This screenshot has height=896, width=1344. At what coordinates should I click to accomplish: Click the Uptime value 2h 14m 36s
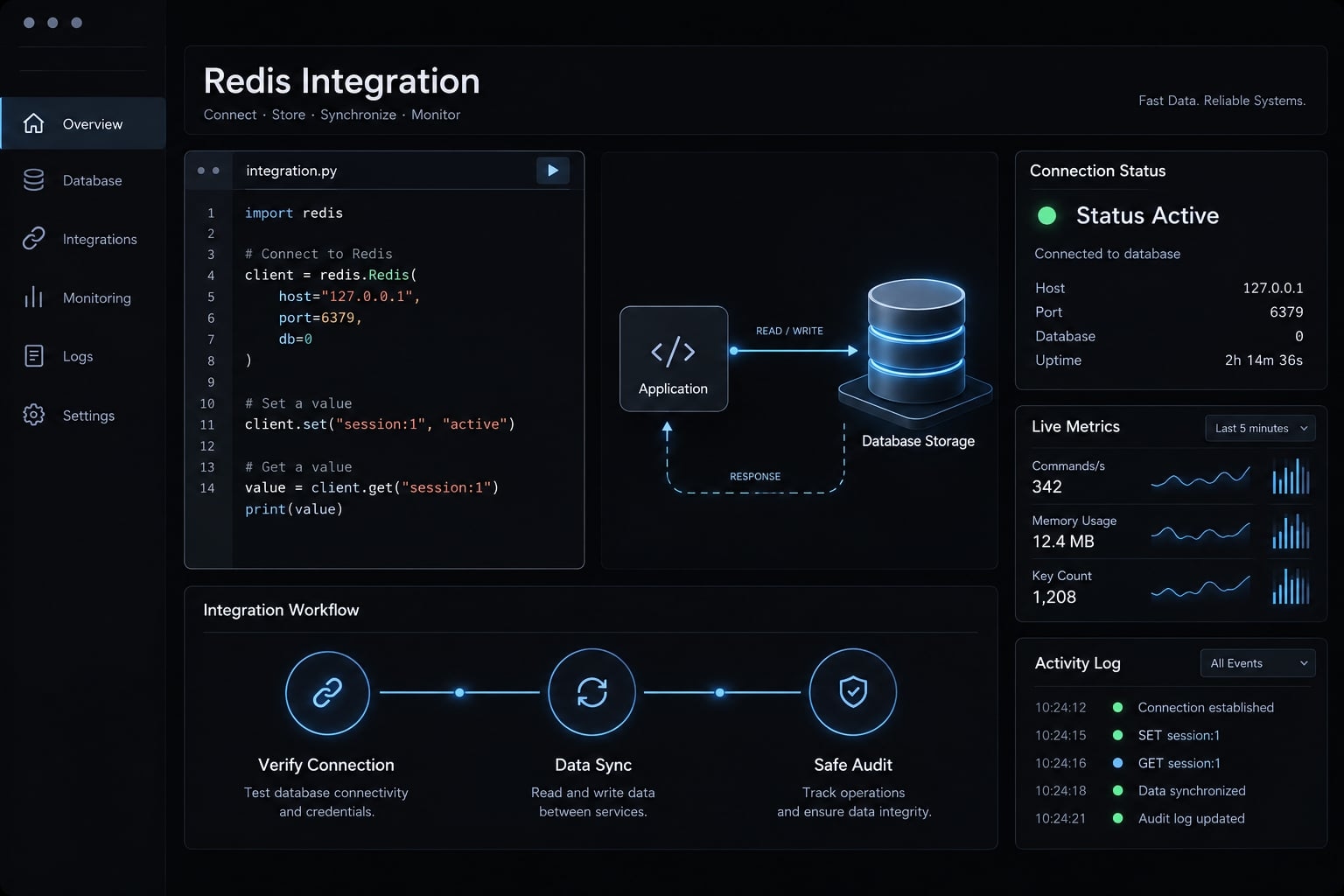pos(1263,360)
